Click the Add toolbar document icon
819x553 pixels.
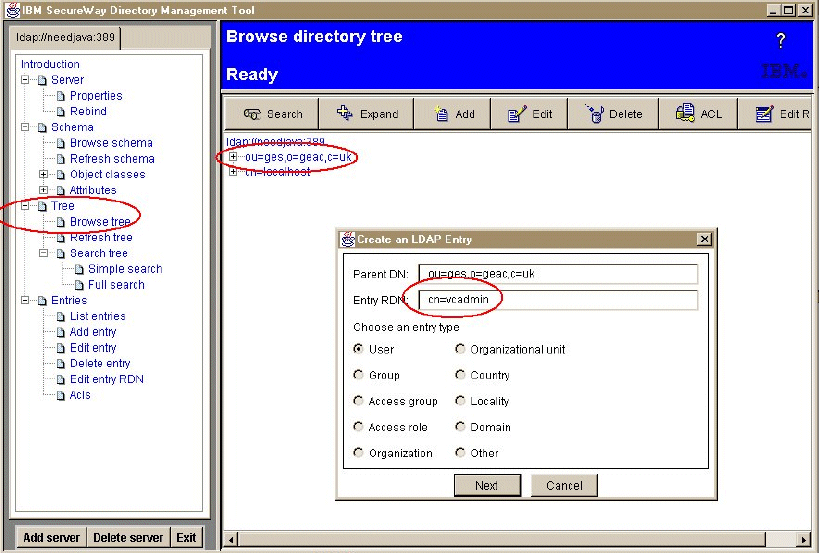point(441,113)
